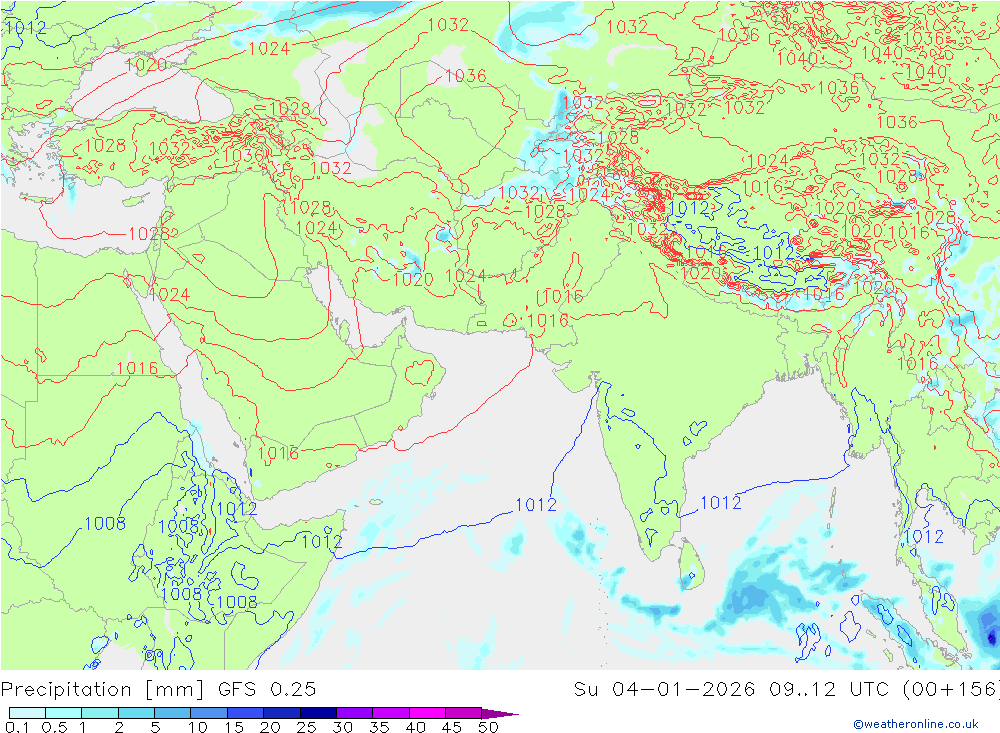
Task: Click the red '1036' label over Kazakhstan
Action: click(466, 76)
